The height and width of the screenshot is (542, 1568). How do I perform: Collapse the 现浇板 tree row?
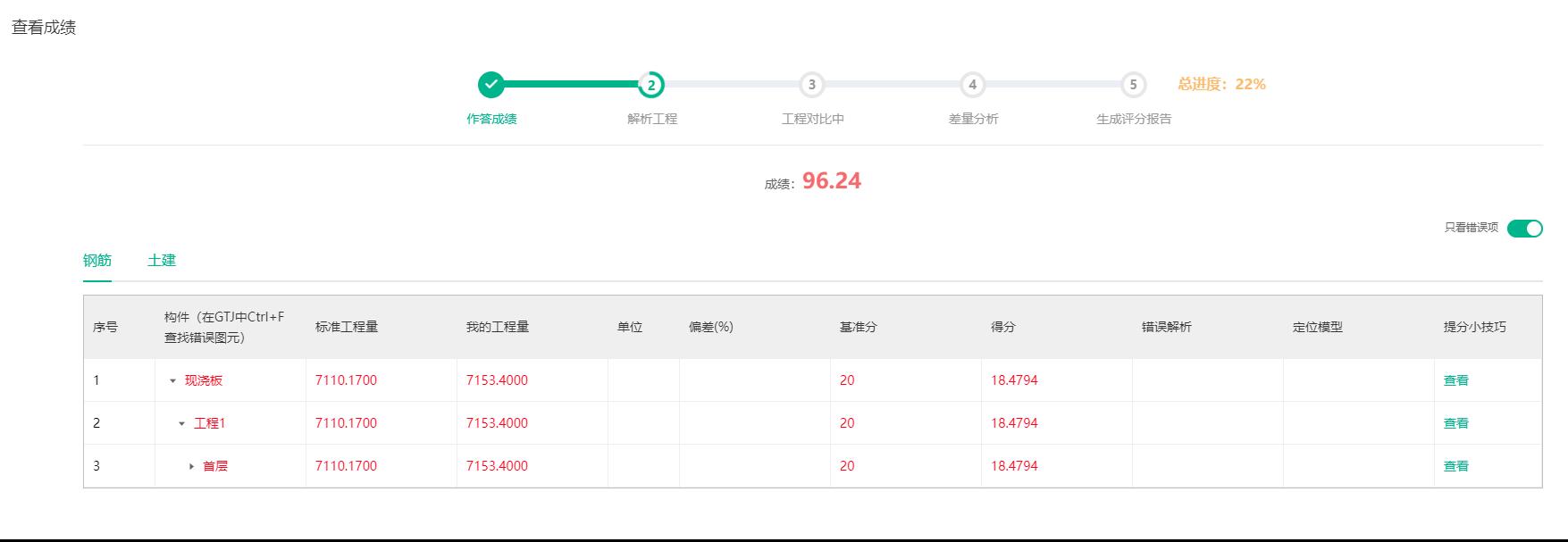click(x=172, y=381)
